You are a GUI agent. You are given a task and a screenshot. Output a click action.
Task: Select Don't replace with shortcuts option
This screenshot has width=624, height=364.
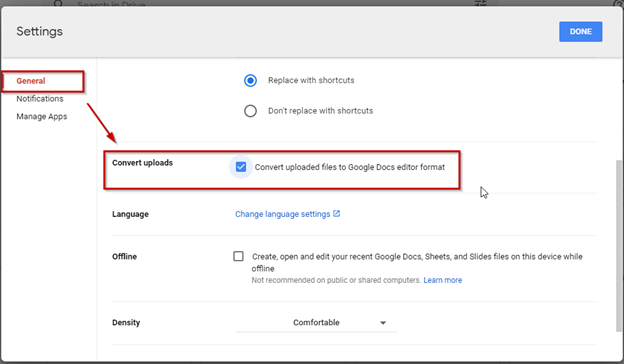[250, 111]
